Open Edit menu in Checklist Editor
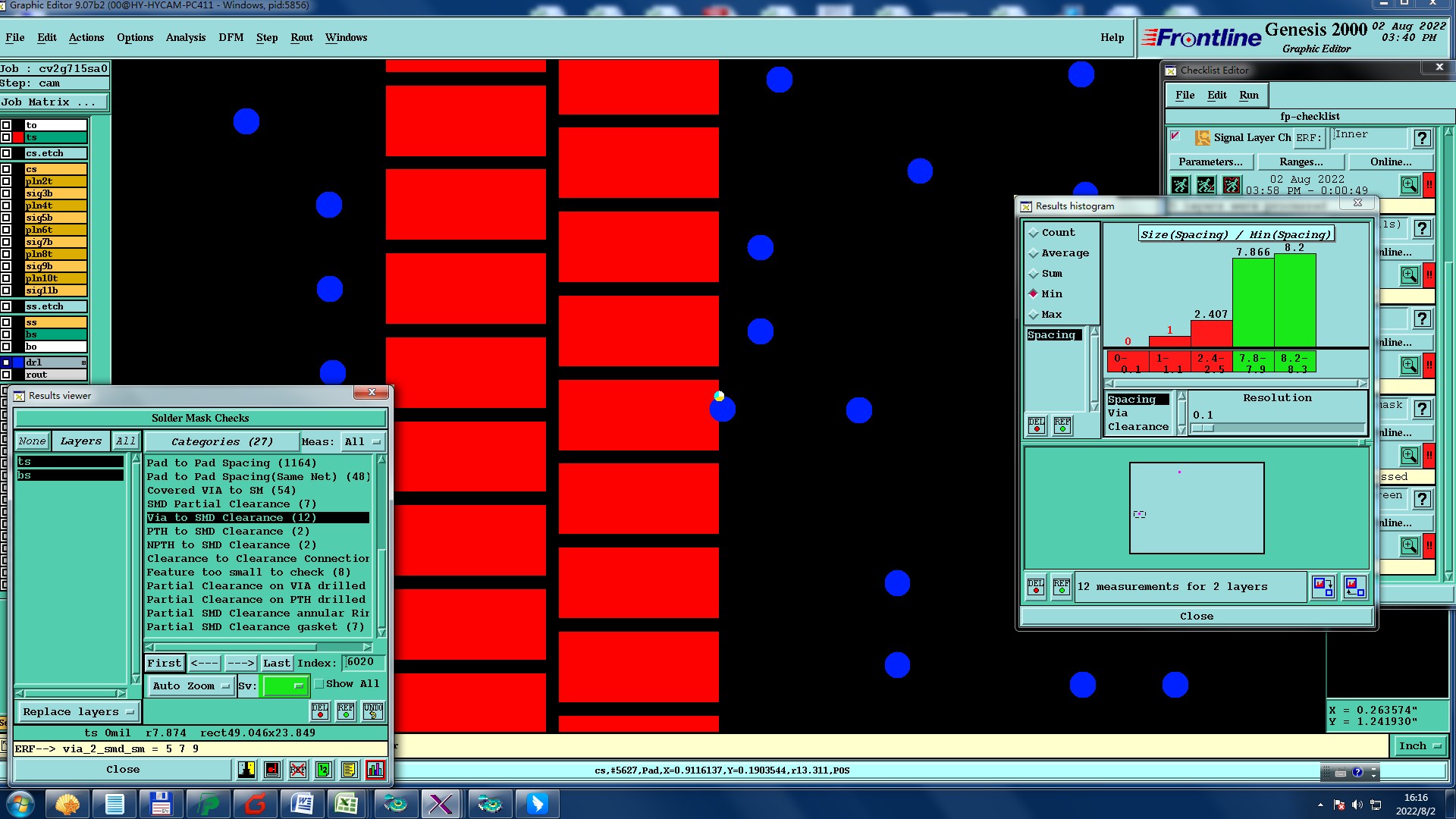 1216,96
